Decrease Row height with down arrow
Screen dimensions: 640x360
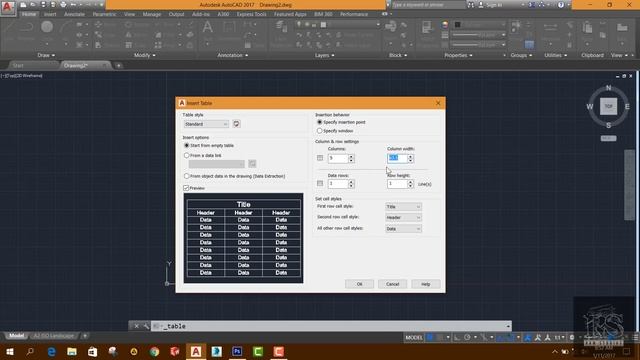[410, 186]
